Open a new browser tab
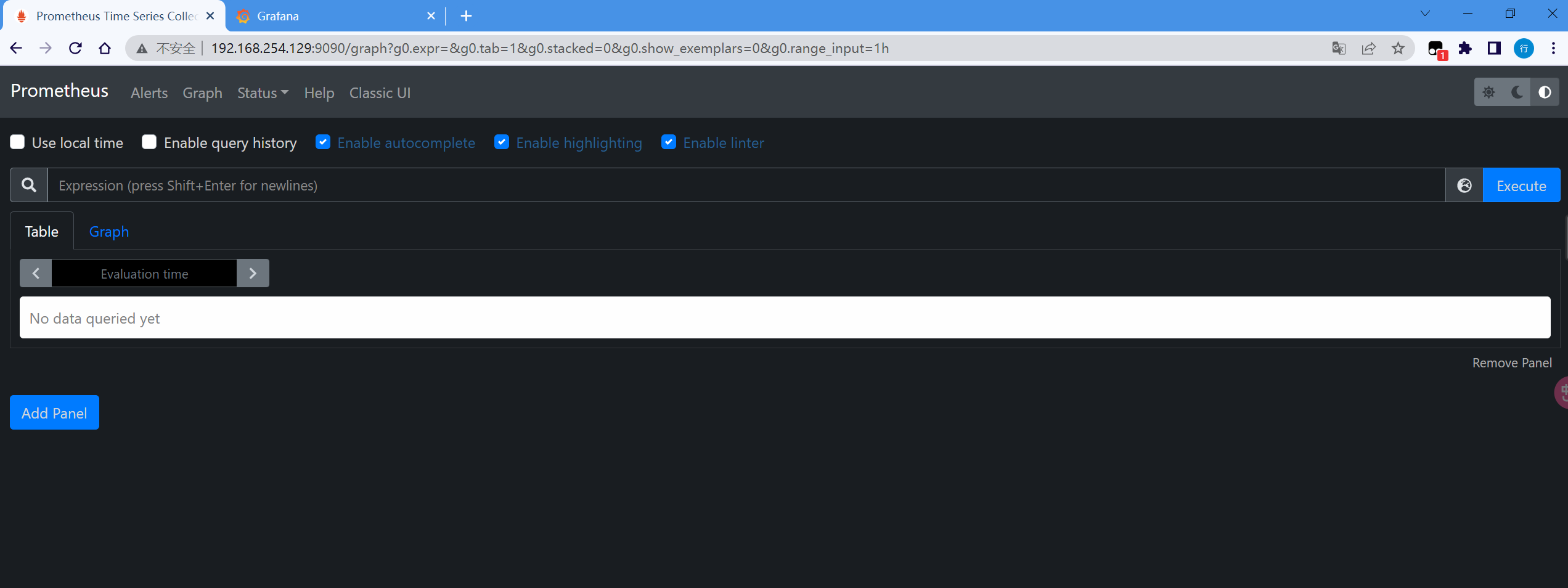Viewport: 1568px width, 588px height. pos(466,16)
